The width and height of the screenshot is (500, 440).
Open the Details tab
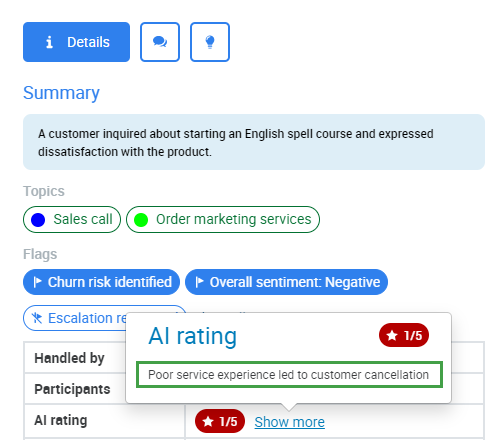76,42
